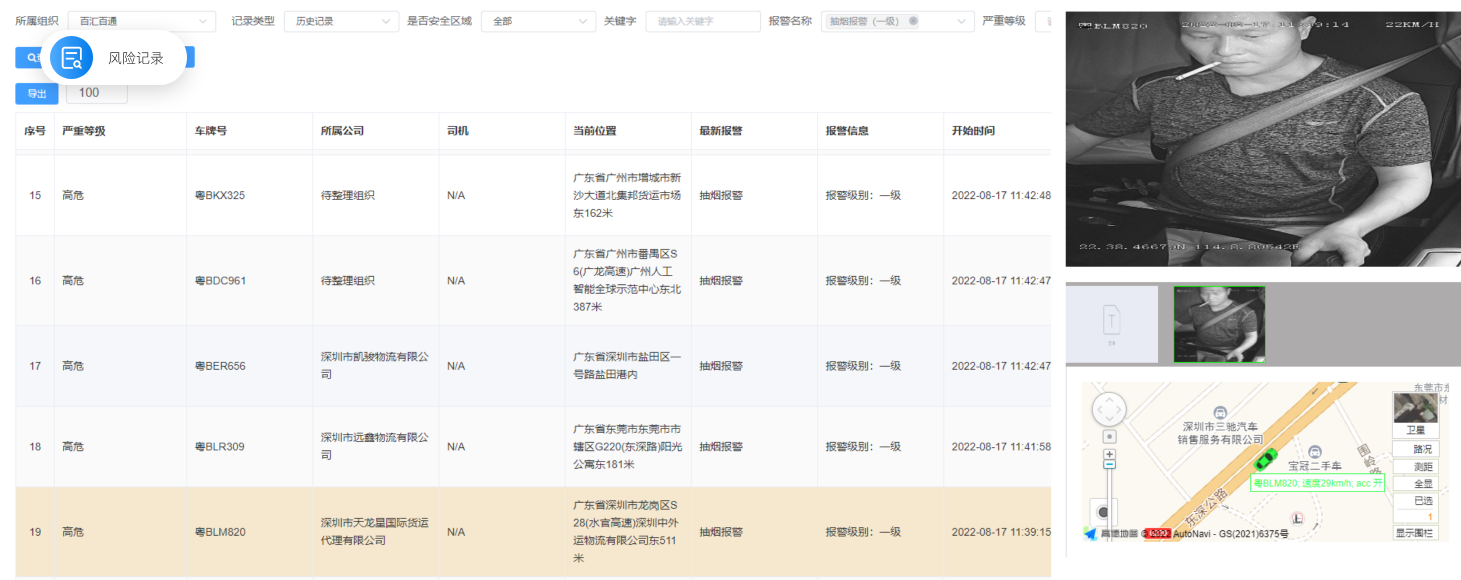Click the 车牌号 column header
The width and height of the screenshot is (1461, 580).
click(210, 131)
